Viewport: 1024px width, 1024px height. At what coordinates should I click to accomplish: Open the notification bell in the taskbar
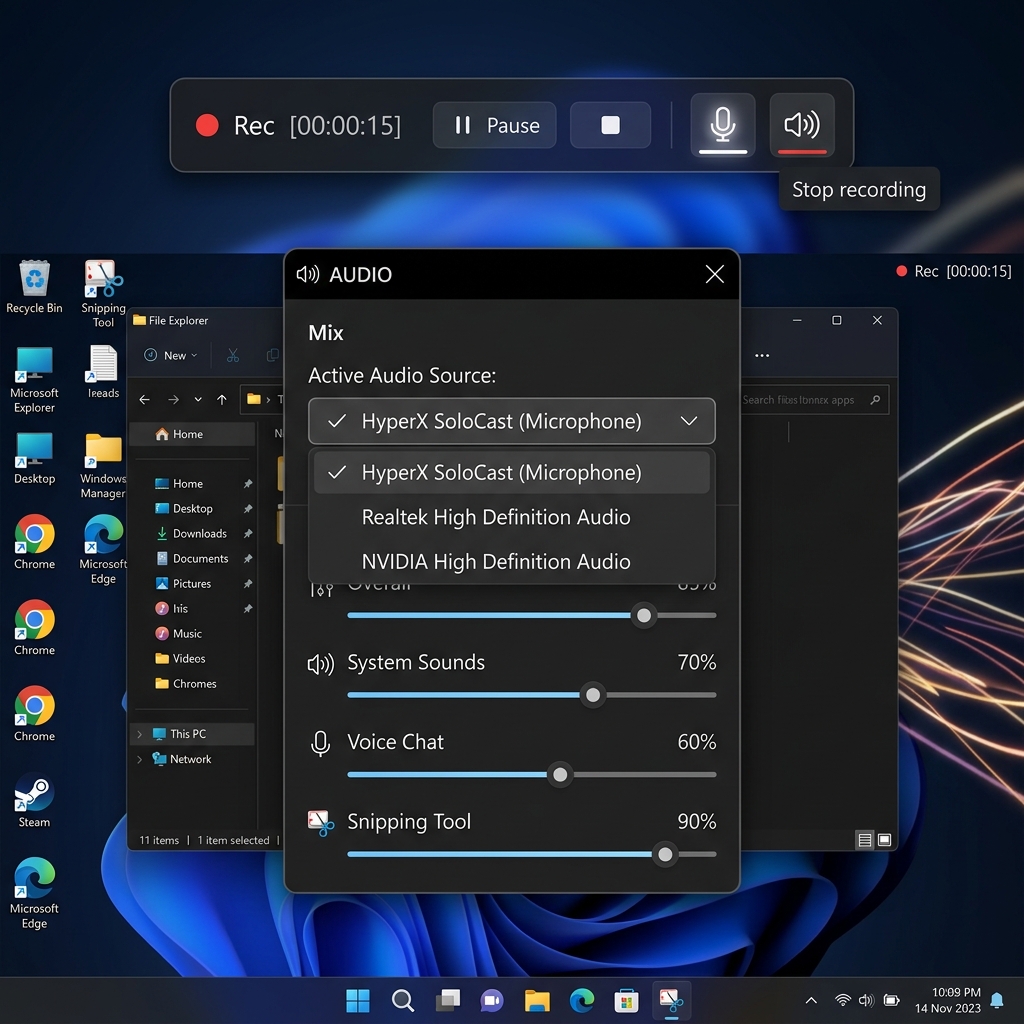click(997, 1000)
